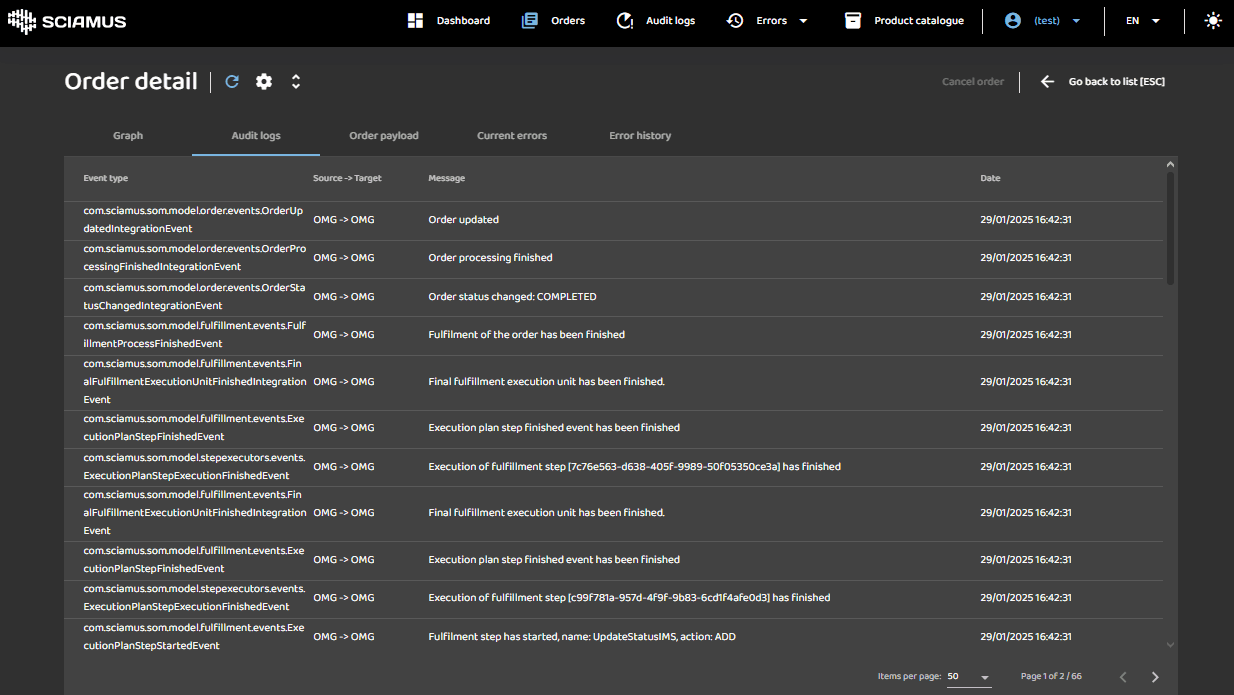The height and width of the screenshot is (695, 1234).
Task: Change the items per page selector
Action: 969,677
